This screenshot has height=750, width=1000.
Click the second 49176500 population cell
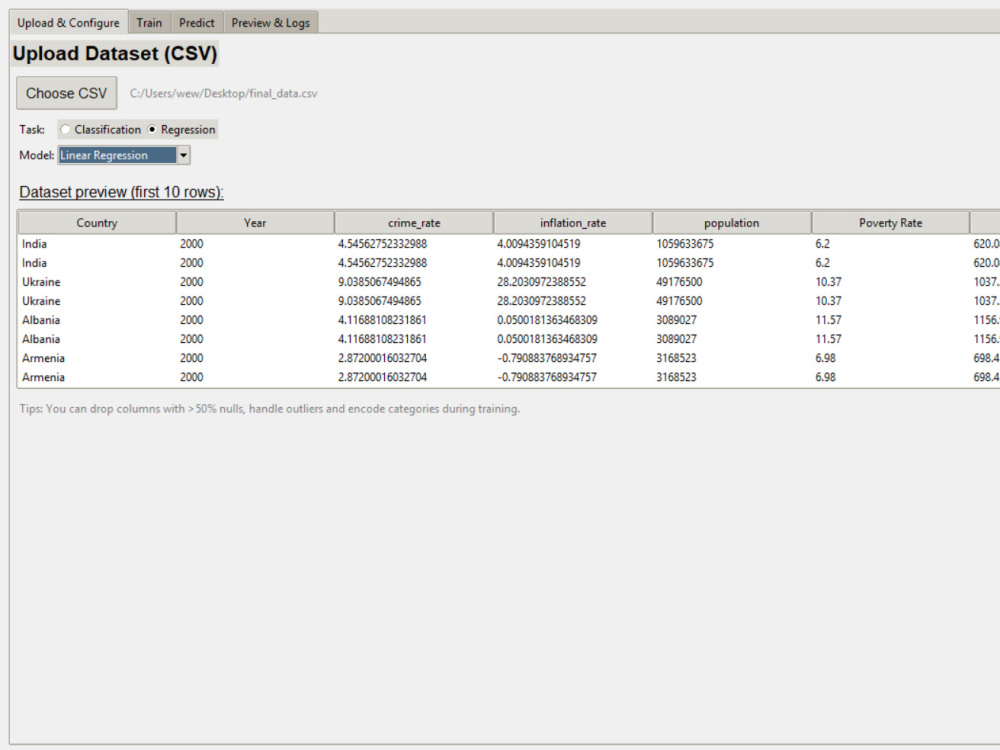tap(679, 301)
